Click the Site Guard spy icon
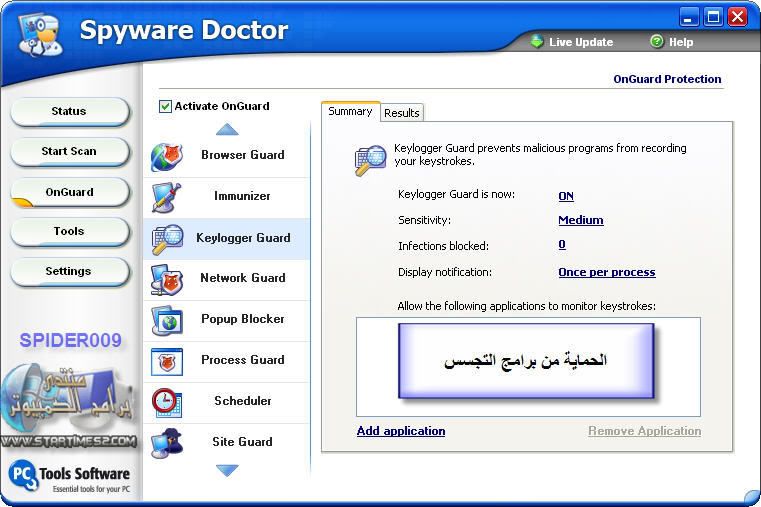 click(166, 443)
